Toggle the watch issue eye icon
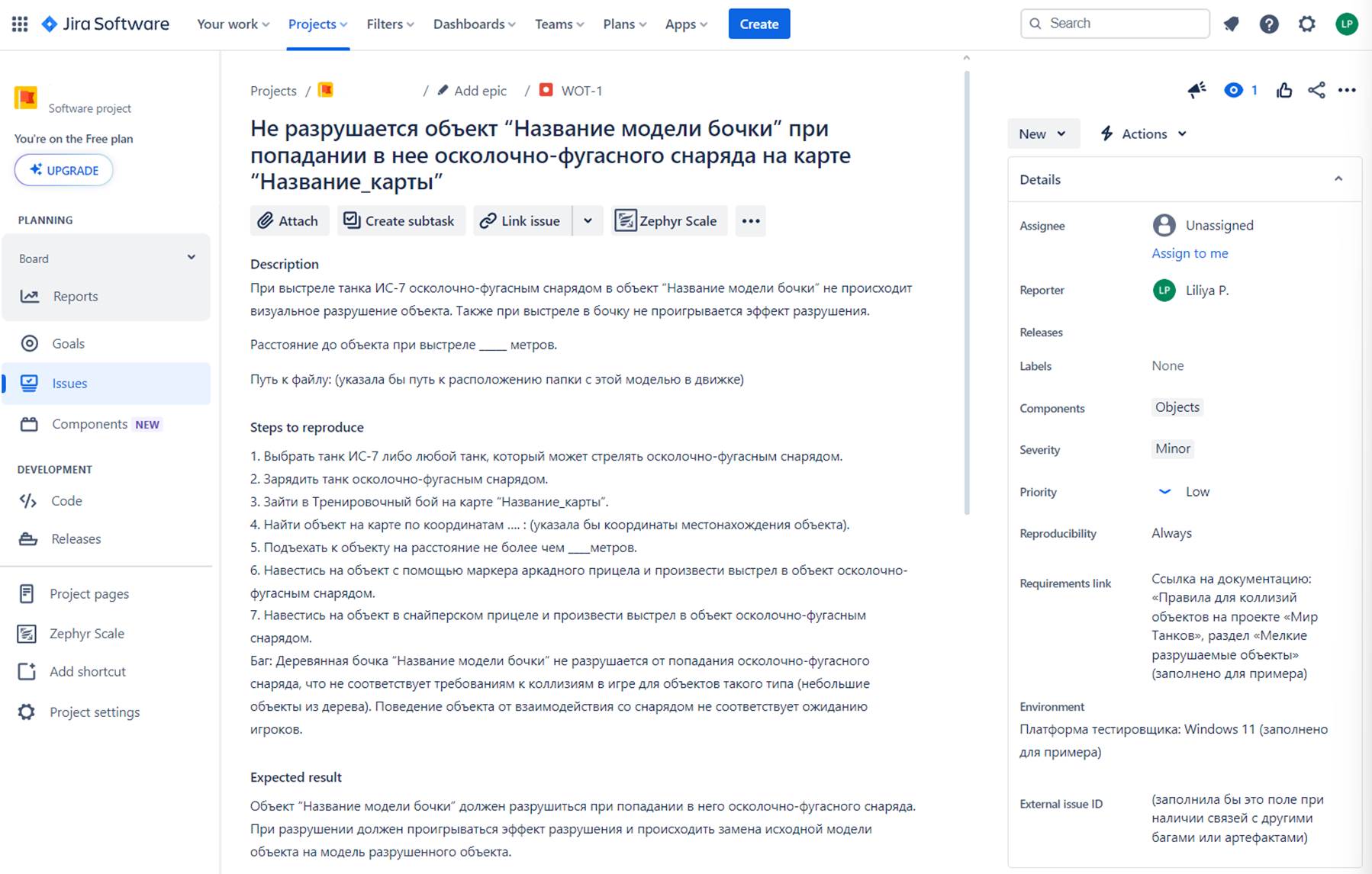 [x=1233, y=90]
